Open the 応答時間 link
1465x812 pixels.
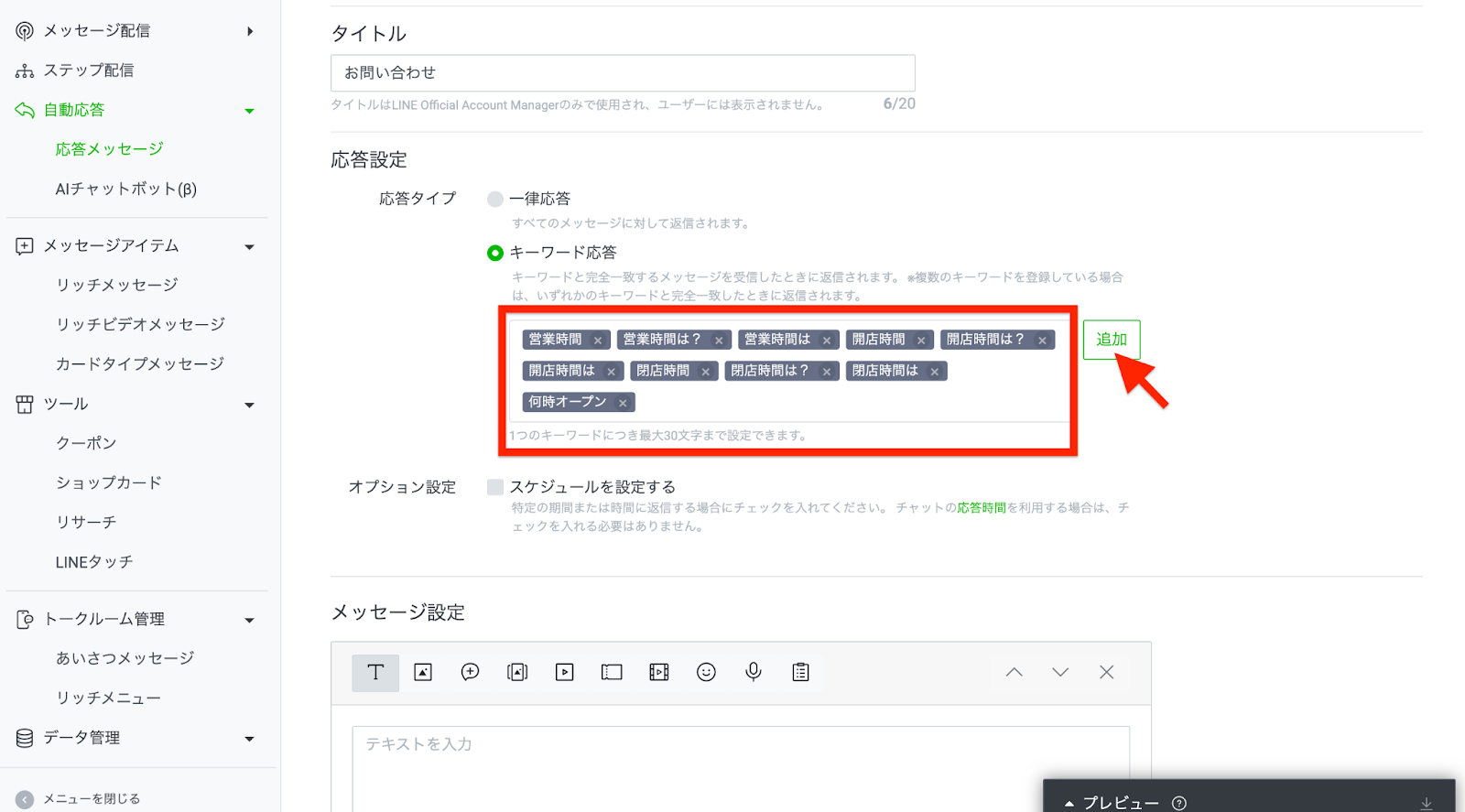982,507
